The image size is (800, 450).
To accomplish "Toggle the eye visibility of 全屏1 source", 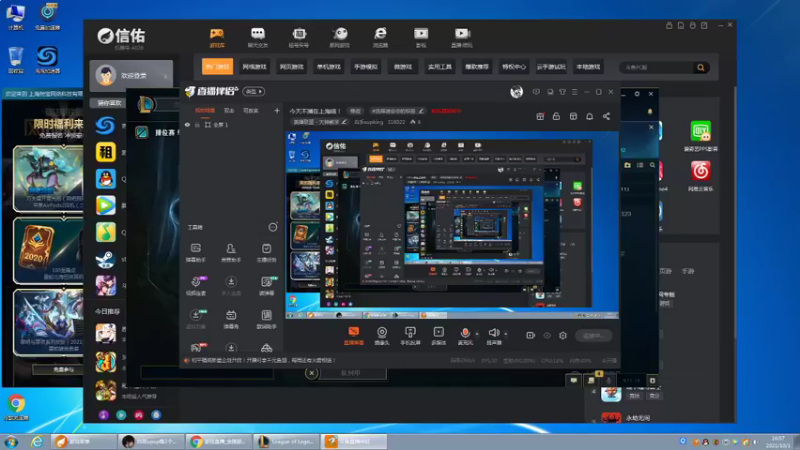I will tap(187, 124).
